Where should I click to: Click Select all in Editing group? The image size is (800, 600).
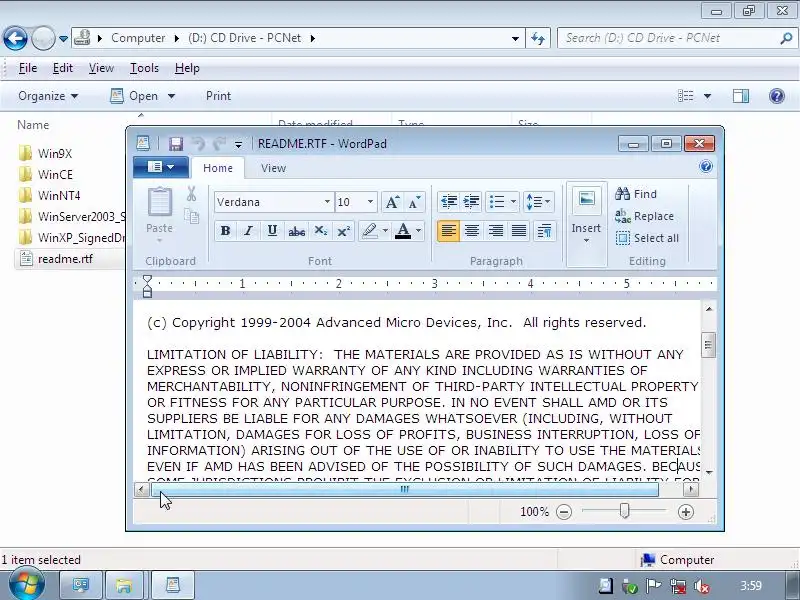[x=647, y=238]
